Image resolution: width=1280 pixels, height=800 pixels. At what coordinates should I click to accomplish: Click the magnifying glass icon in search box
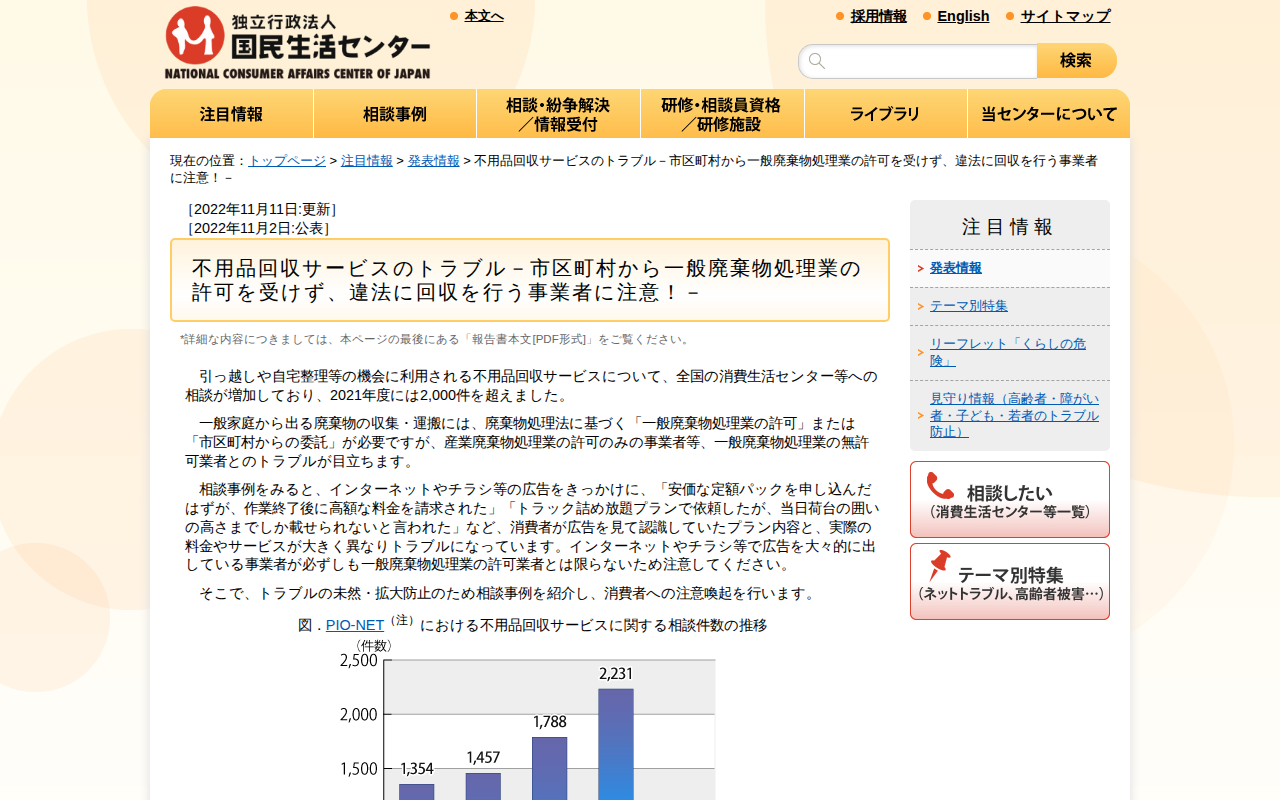817,61
